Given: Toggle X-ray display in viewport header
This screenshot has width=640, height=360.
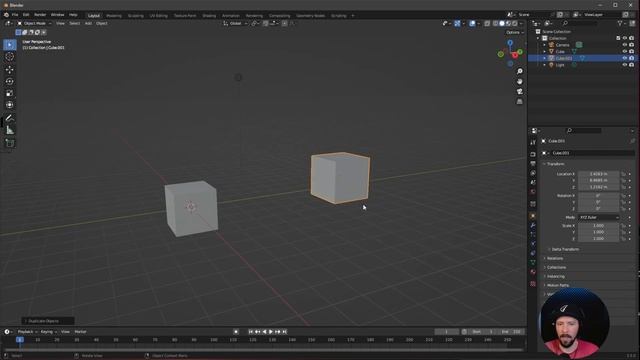Looking at the screenshot, I should (x=487, y=24).
